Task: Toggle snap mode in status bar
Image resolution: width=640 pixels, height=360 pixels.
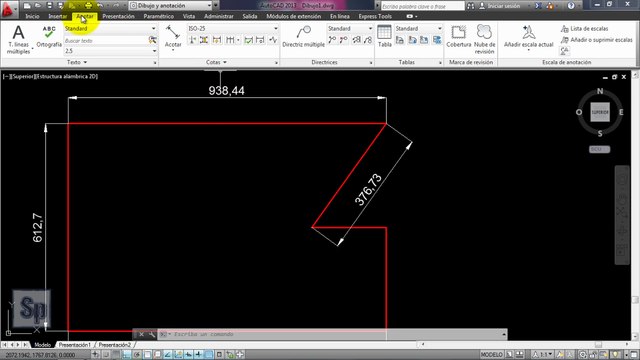Action: coord(106,354)
